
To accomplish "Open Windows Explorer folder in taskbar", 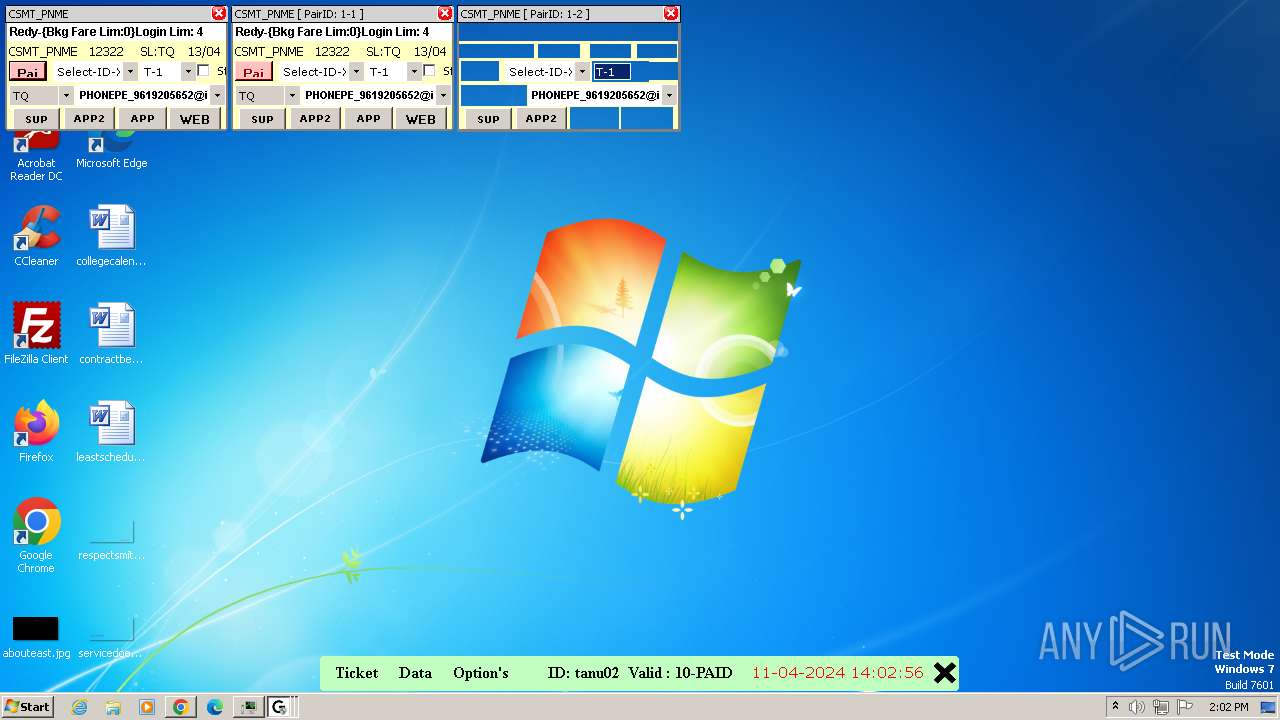I will coord(113,707).
